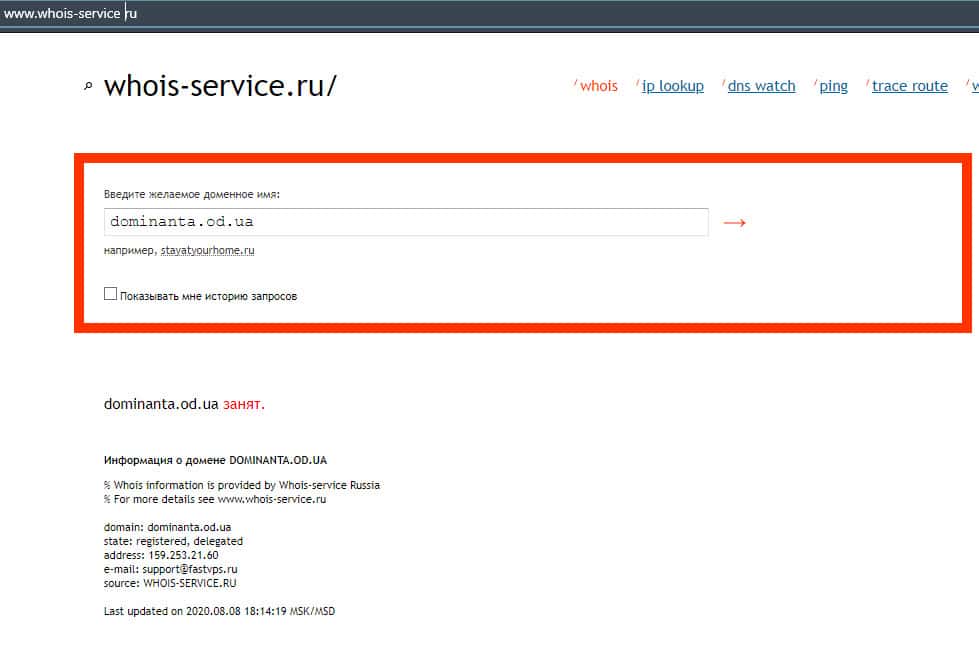Screen dimensions: 979x654
Task: Select the whois menu item
Action: click(x=598, y=86)
